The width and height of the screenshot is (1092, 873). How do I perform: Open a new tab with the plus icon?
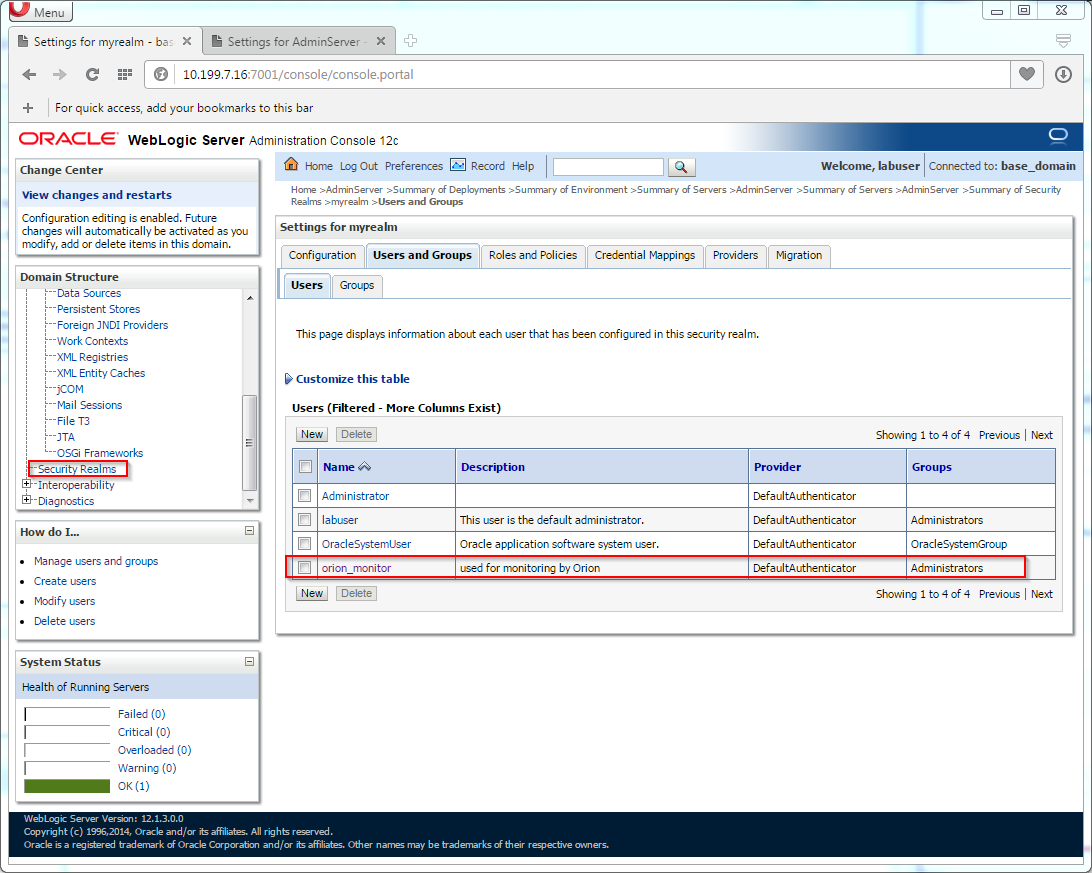410,41
